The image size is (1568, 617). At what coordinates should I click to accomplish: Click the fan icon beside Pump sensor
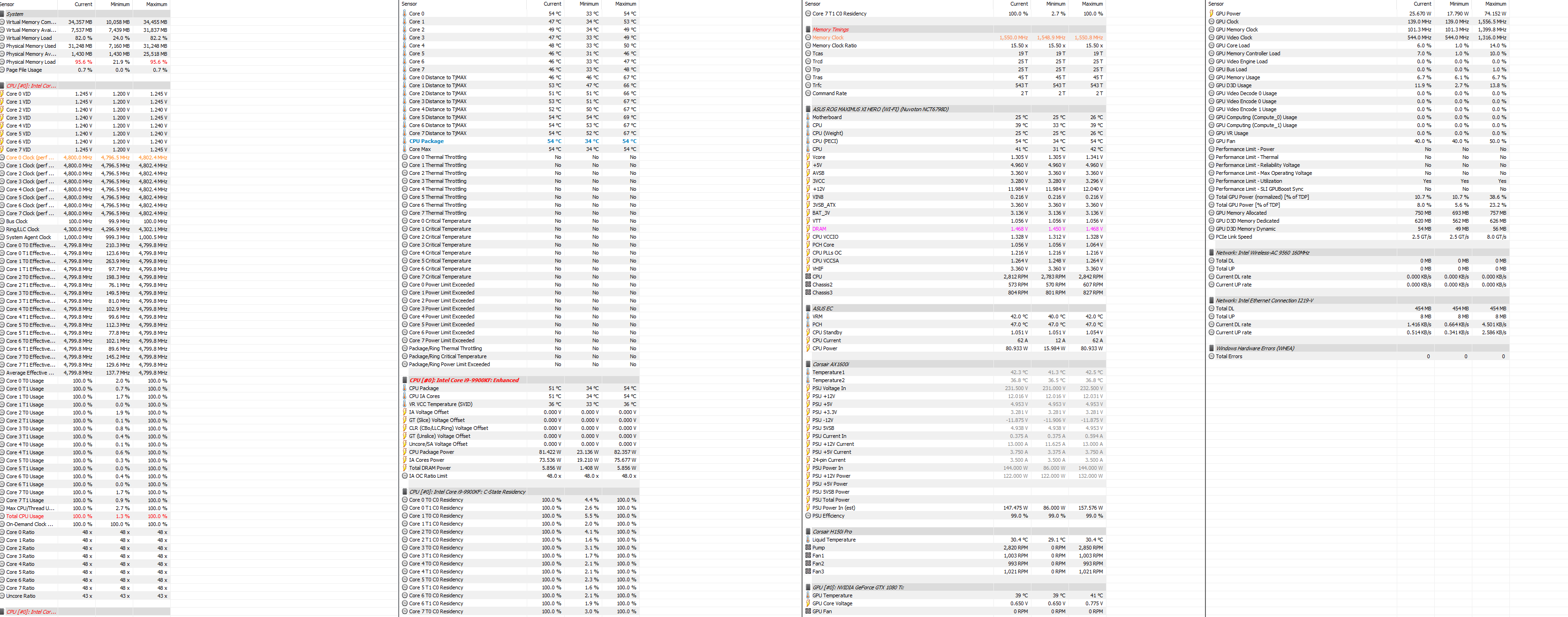[x=808, y=548]
